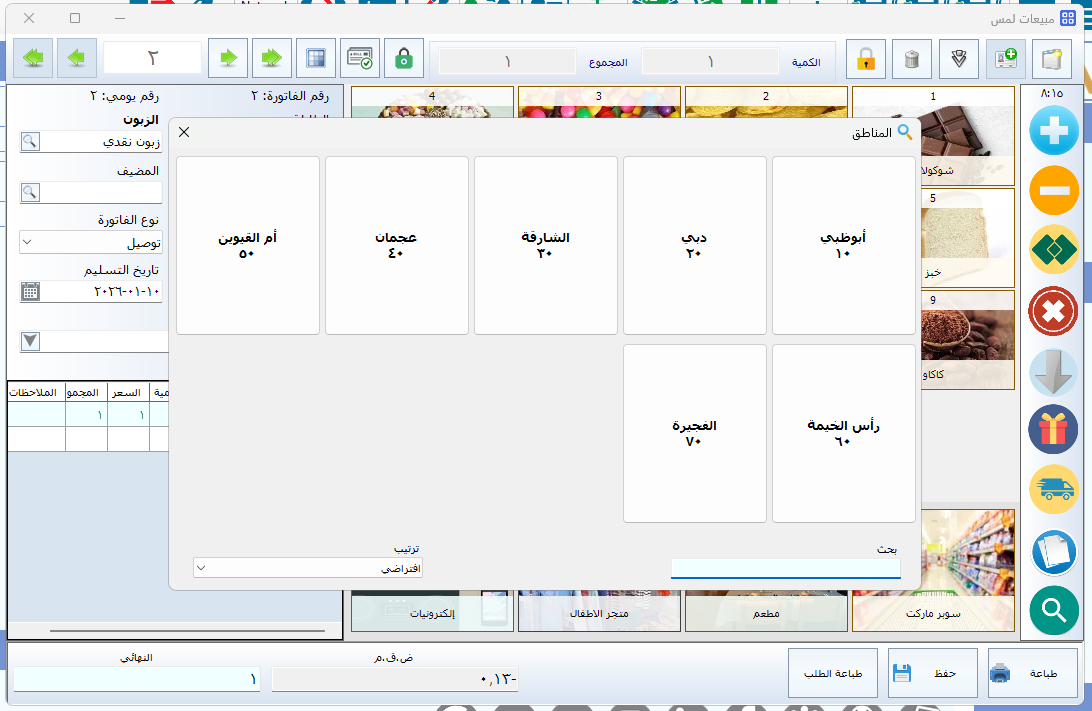This screenshot has width=1092, height=711.
Task: Click the orange minus icon in sidebar
Action: 1054,190
